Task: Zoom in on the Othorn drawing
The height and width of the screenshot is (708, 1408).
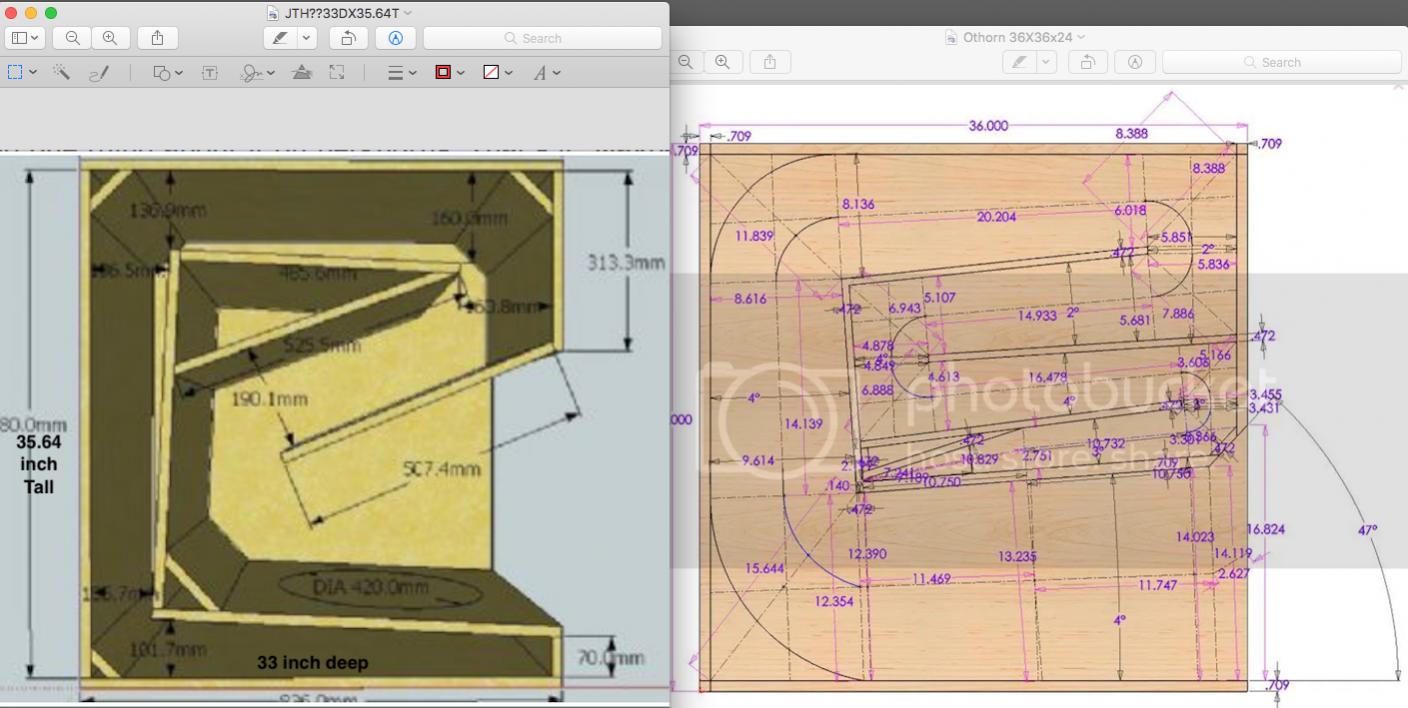Action: 722,62
